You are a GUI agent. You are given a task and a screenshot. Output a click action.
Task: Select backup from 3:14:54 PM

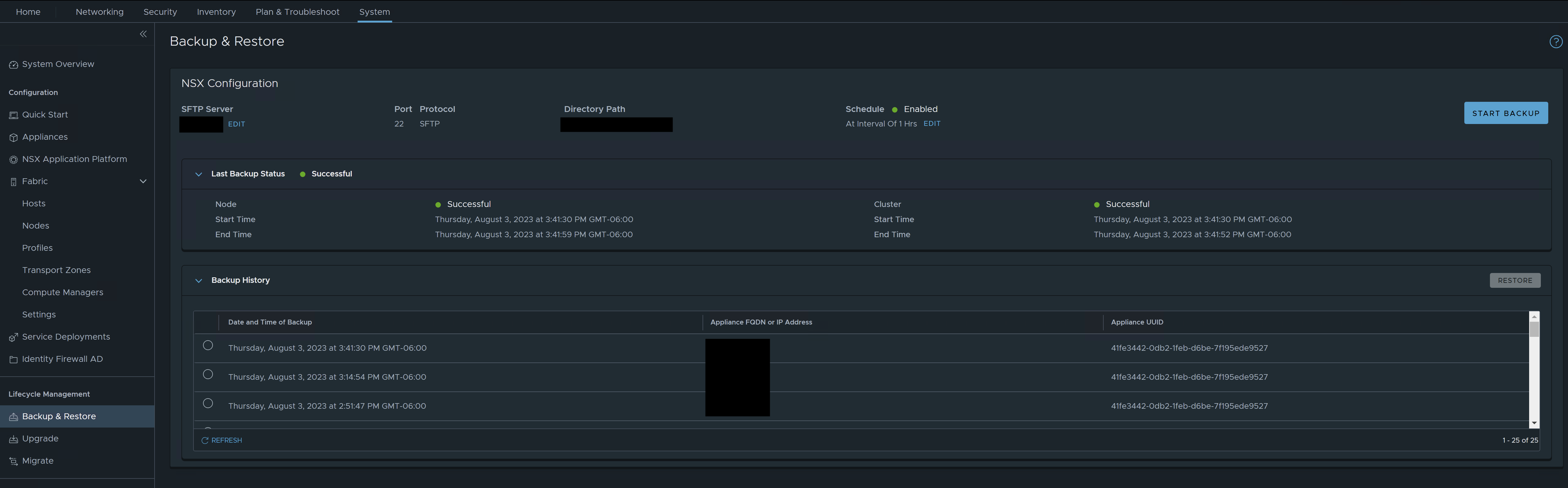[x=208, y=374]
